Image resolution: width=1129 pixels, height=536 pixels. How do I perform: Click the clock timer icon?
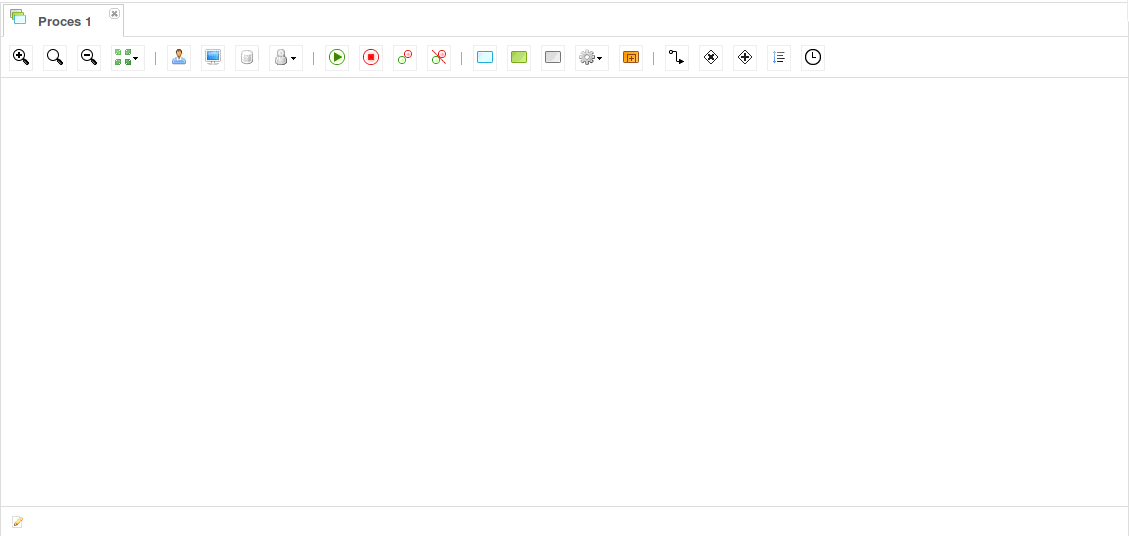(813, 58)
